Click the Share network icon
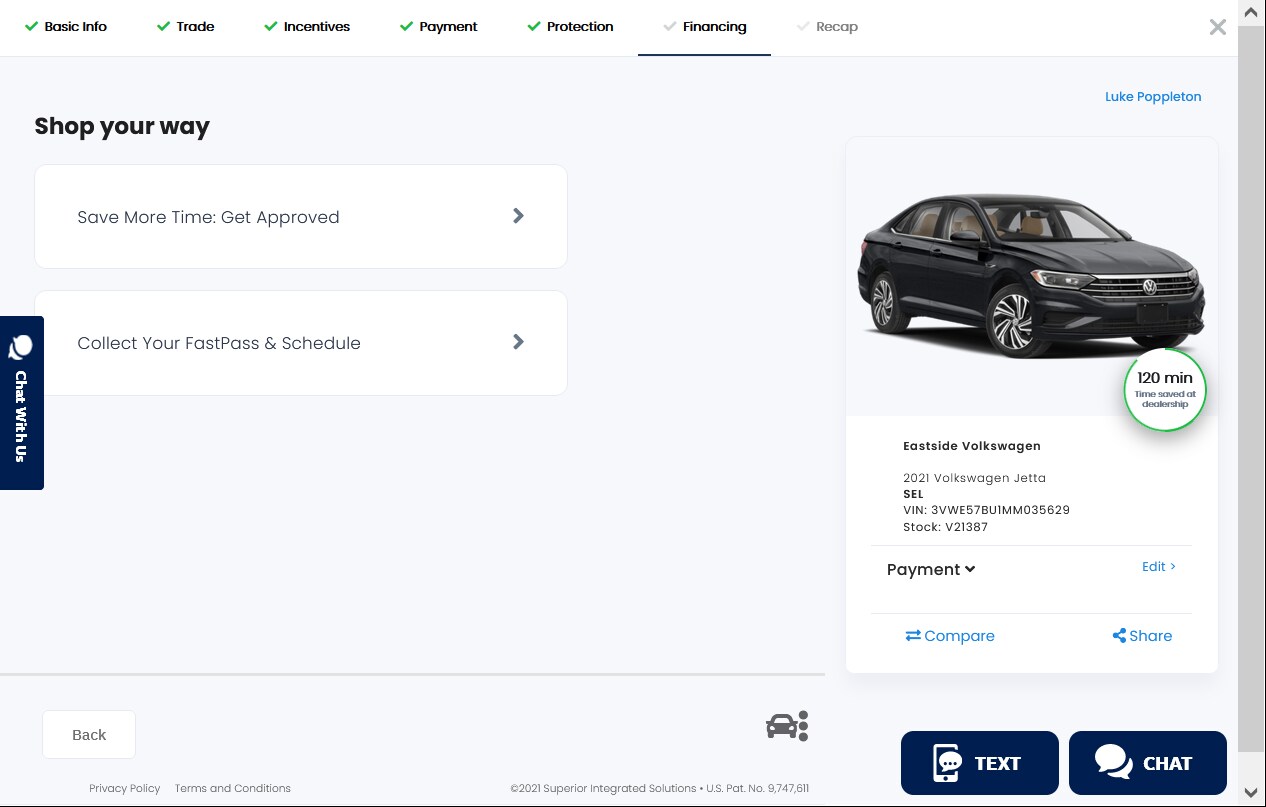 [1119, 636]
